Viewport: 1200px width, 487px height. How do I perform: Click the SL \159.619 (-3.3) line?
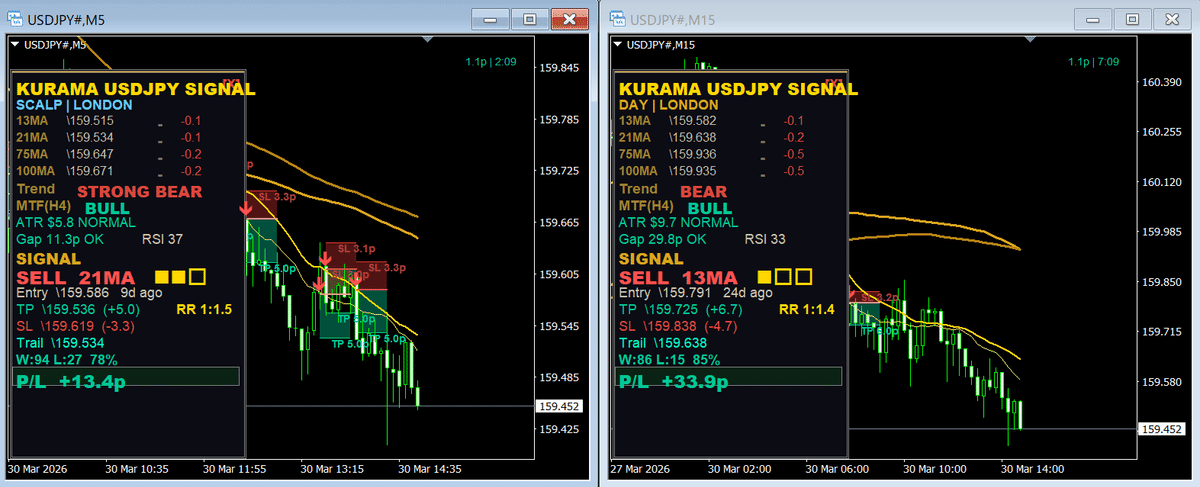coord(77,326)
